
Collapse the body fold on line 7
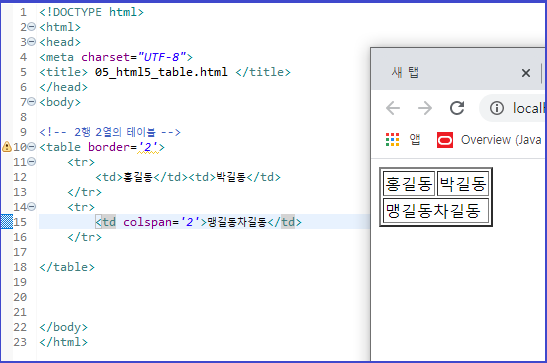tap(31, 101)
